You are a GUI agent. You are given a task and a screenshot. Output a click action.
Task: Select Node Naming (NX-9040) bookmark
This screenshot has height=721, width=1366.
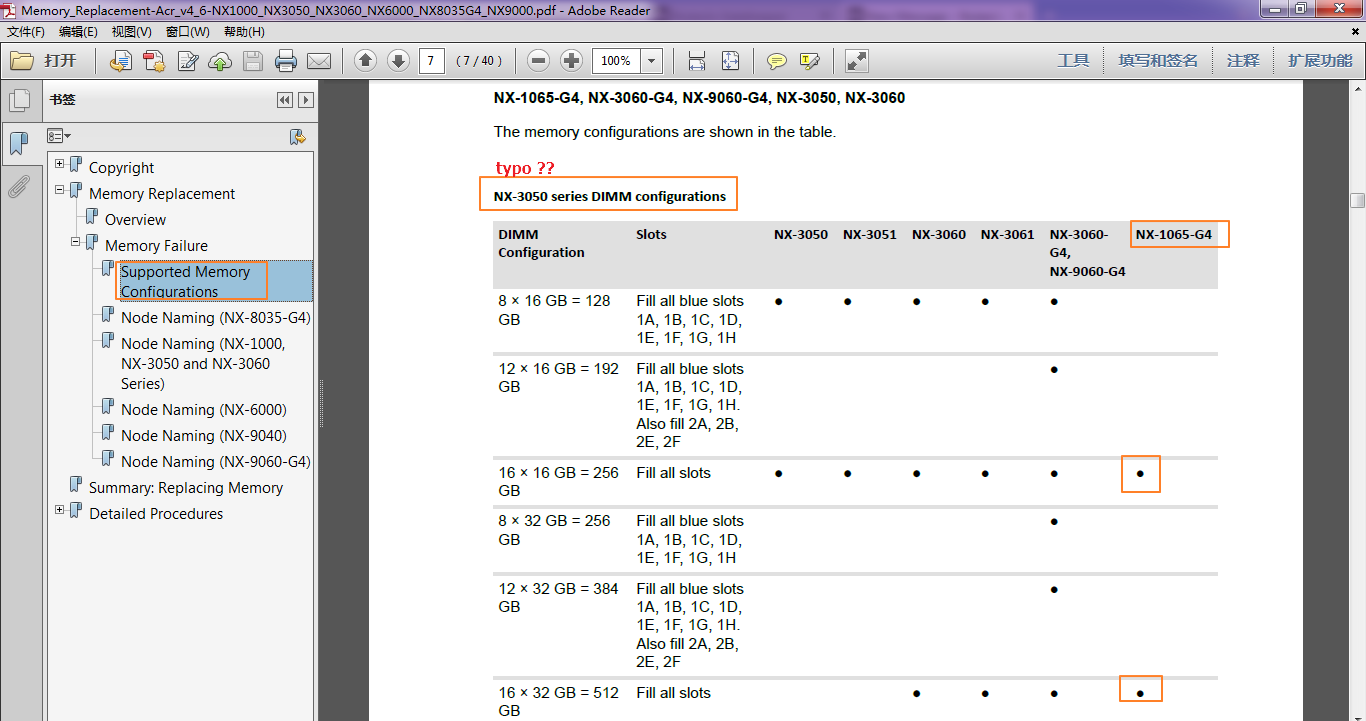coord(203,436)
